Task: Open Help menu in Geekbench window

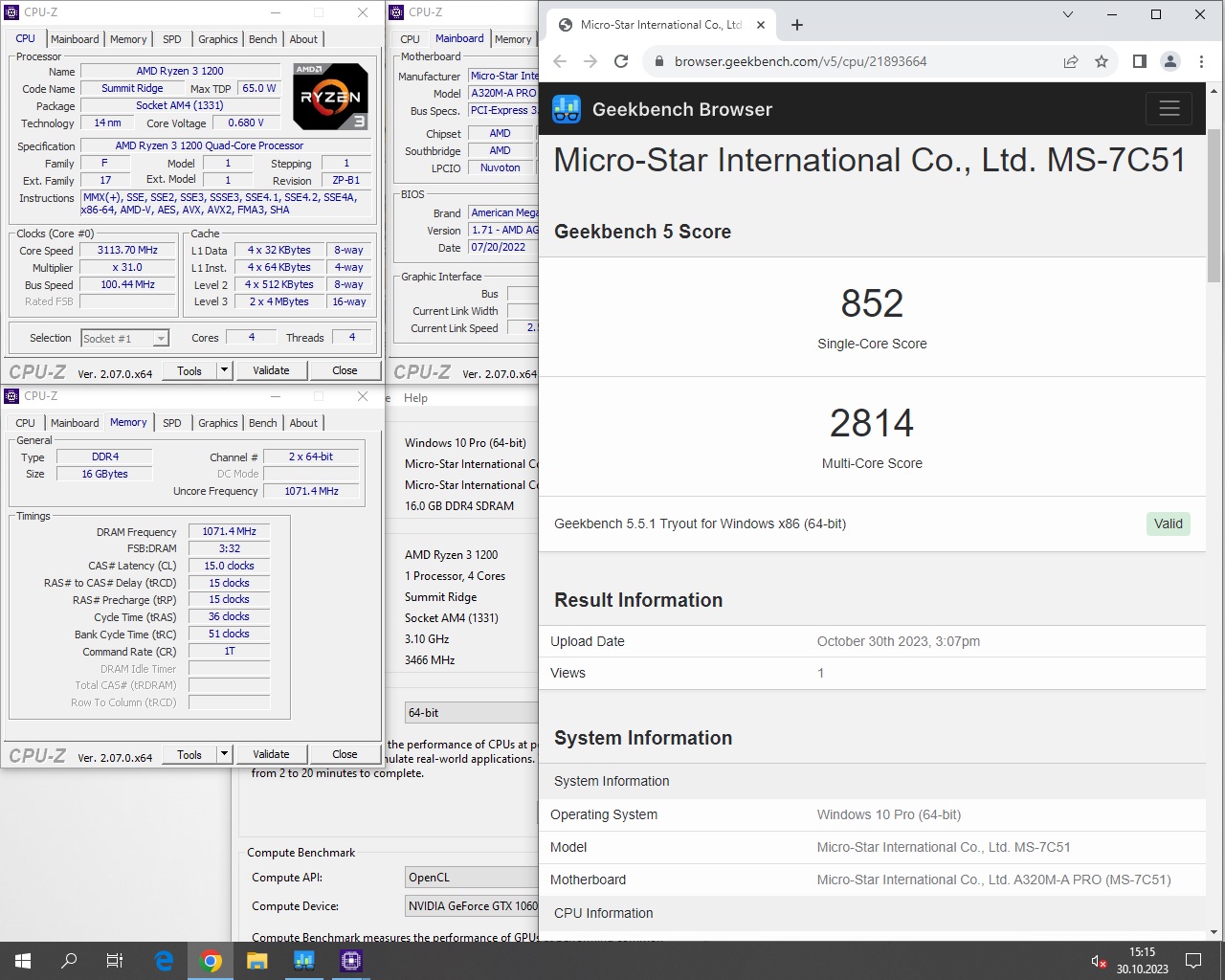Action: [x=415, y=398]
